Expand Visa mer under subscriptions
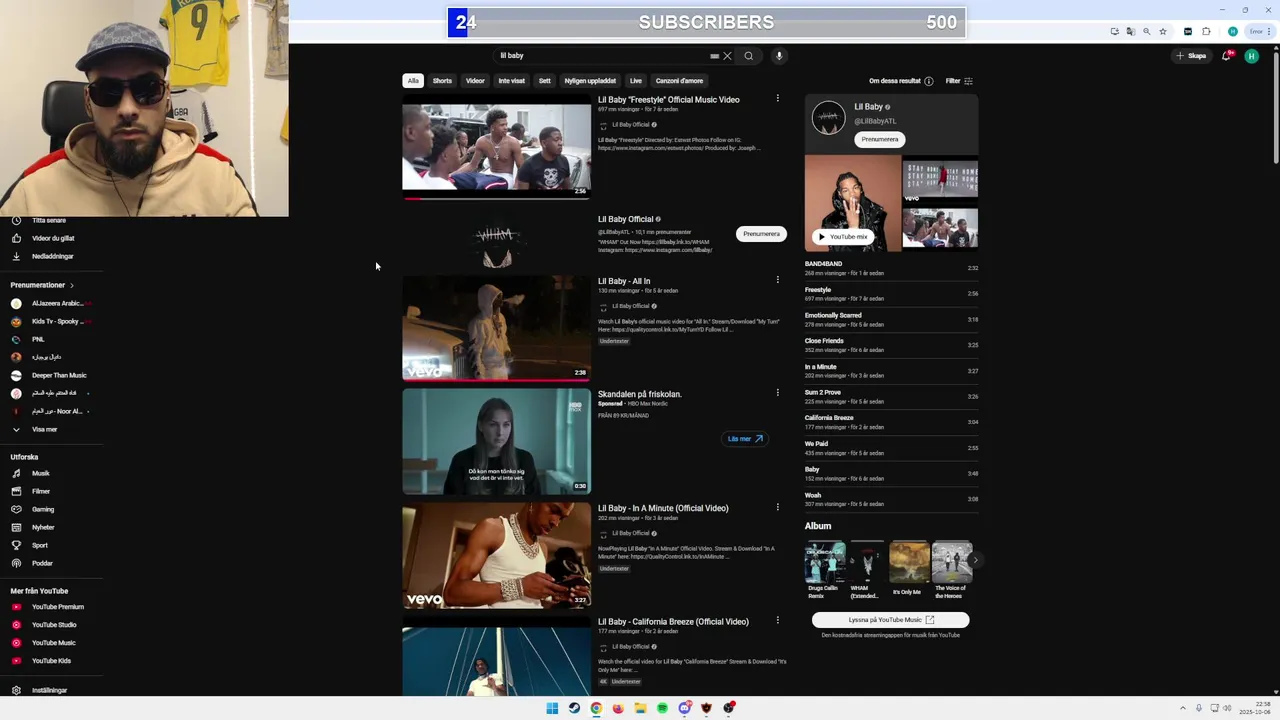1280x720 pixels. point(44,429)
